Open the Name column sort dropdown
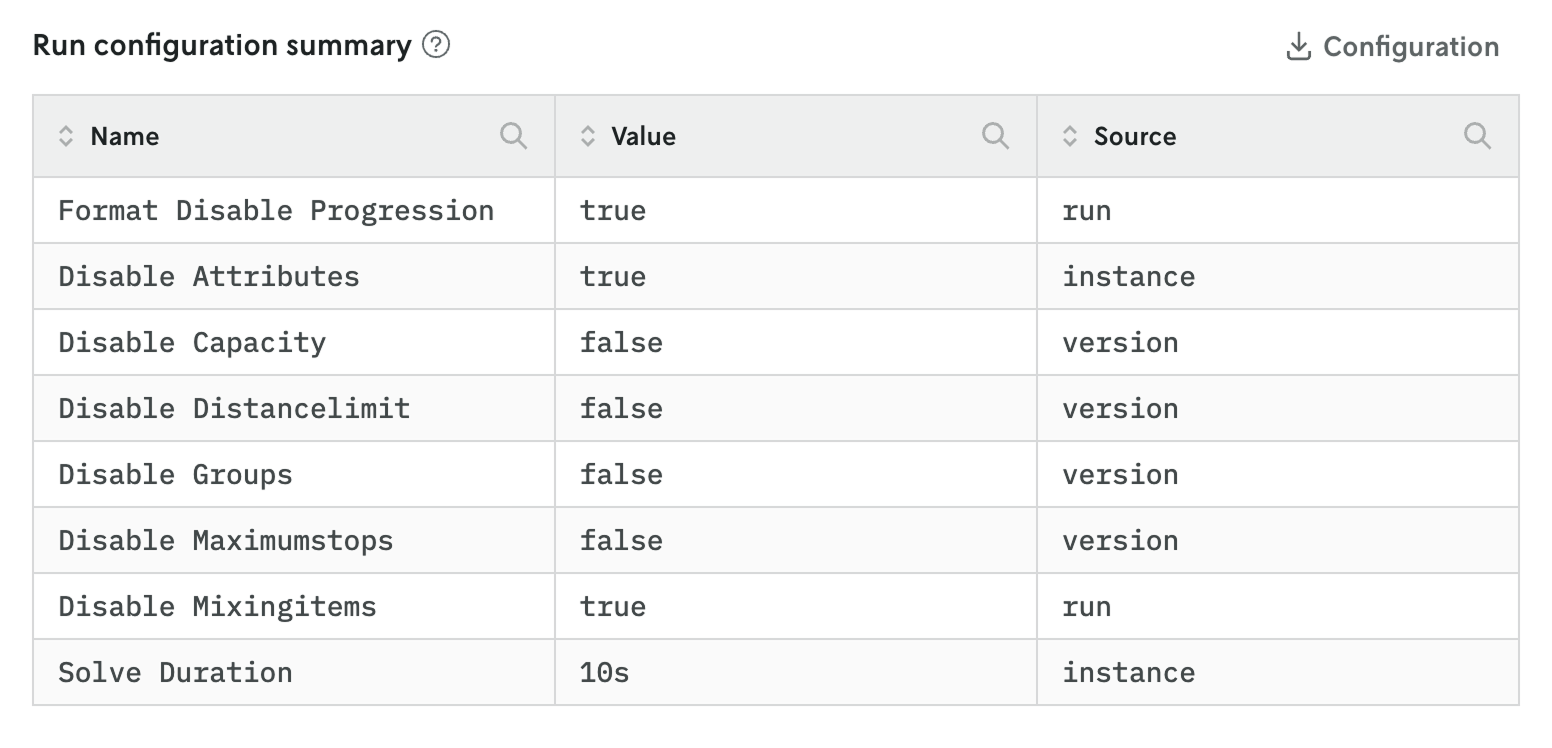The image size is (1552, 748). pos(67,136)
